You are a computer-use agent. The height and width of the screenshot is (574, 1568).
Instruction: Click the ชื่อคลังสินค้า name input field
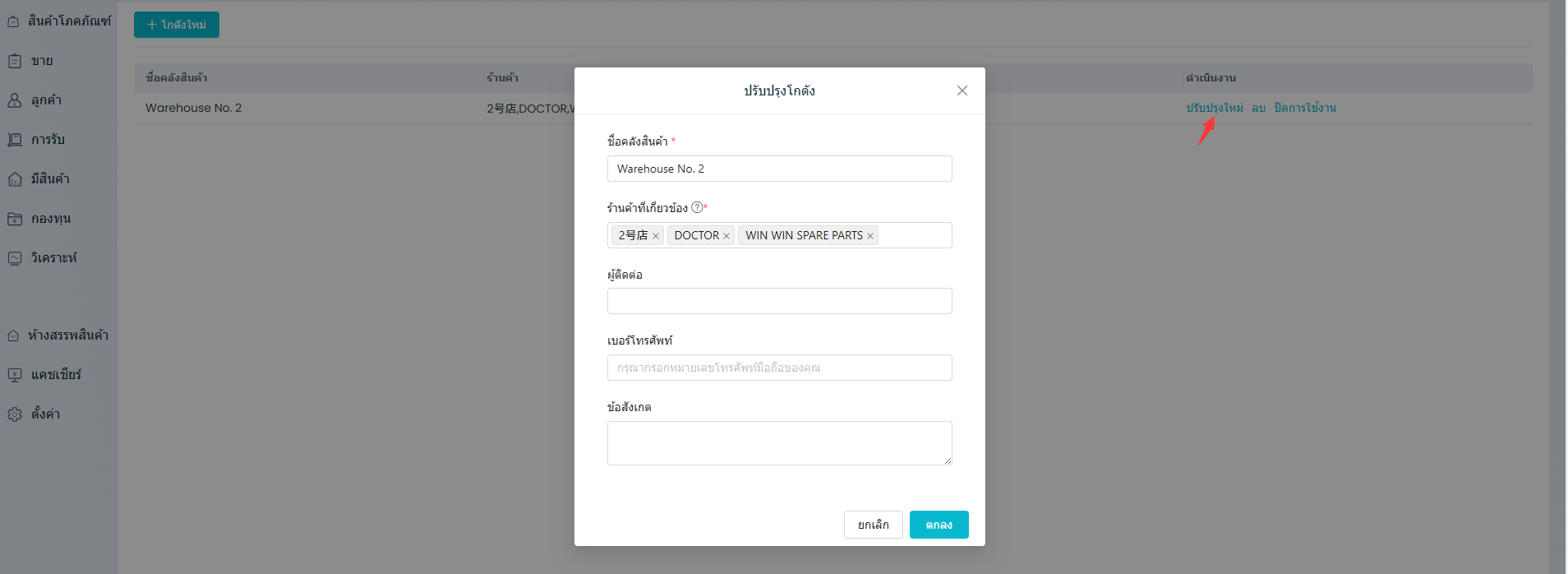[x=779, y=169]
